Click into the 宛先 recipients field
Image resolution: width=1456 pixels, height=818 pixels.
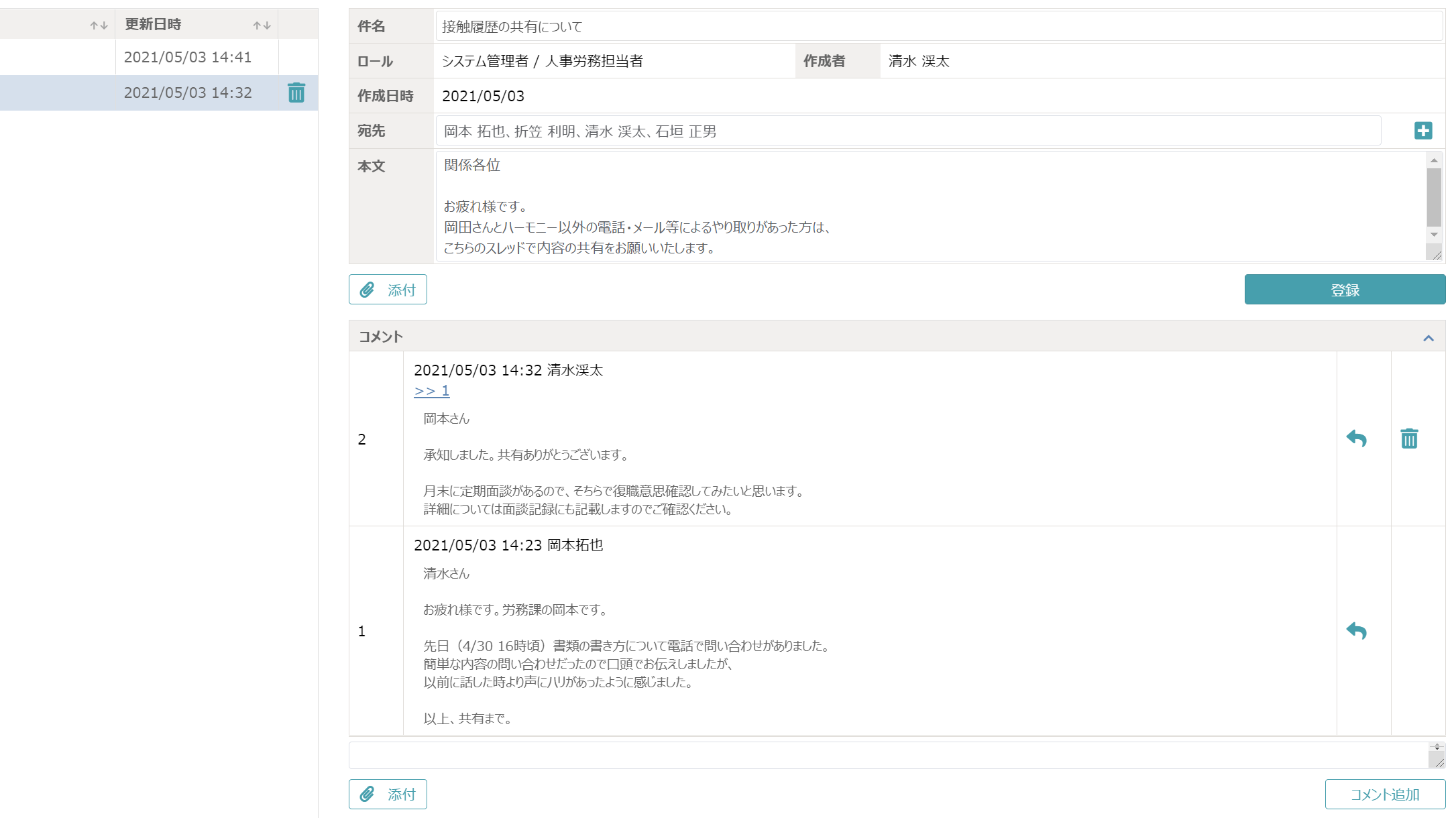coord(908,131)
